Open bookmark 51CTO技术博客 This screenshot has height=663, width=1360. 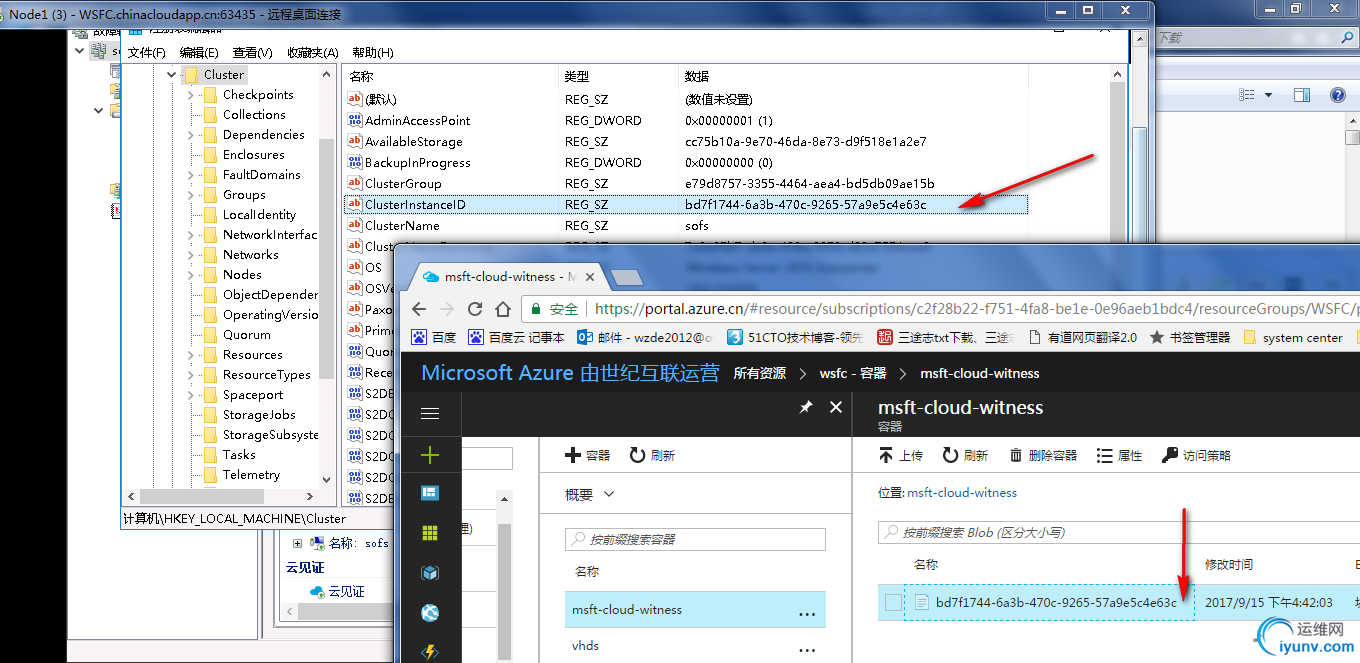pyautogui.click(x=795, y=337)
